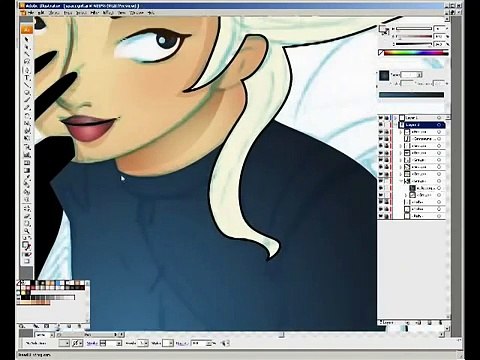480x360 pixels.
Task: Click Adobe logo at top of toolbox
Action: pyautogui.click(x=27, y=30)
